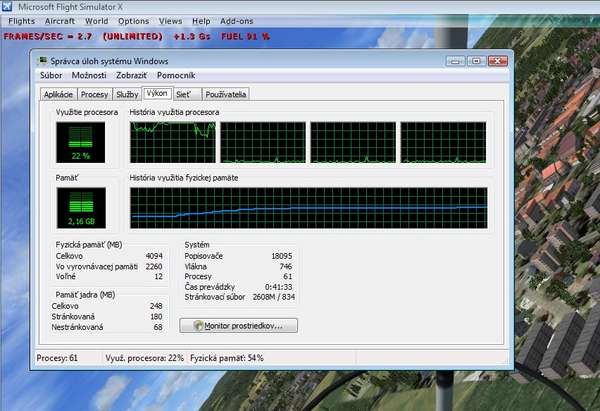Image resolution: width=600 pixels, height=411 pixels.
Task: Open the Help menu in Flight Simulator
Action: tap(201, 21)
